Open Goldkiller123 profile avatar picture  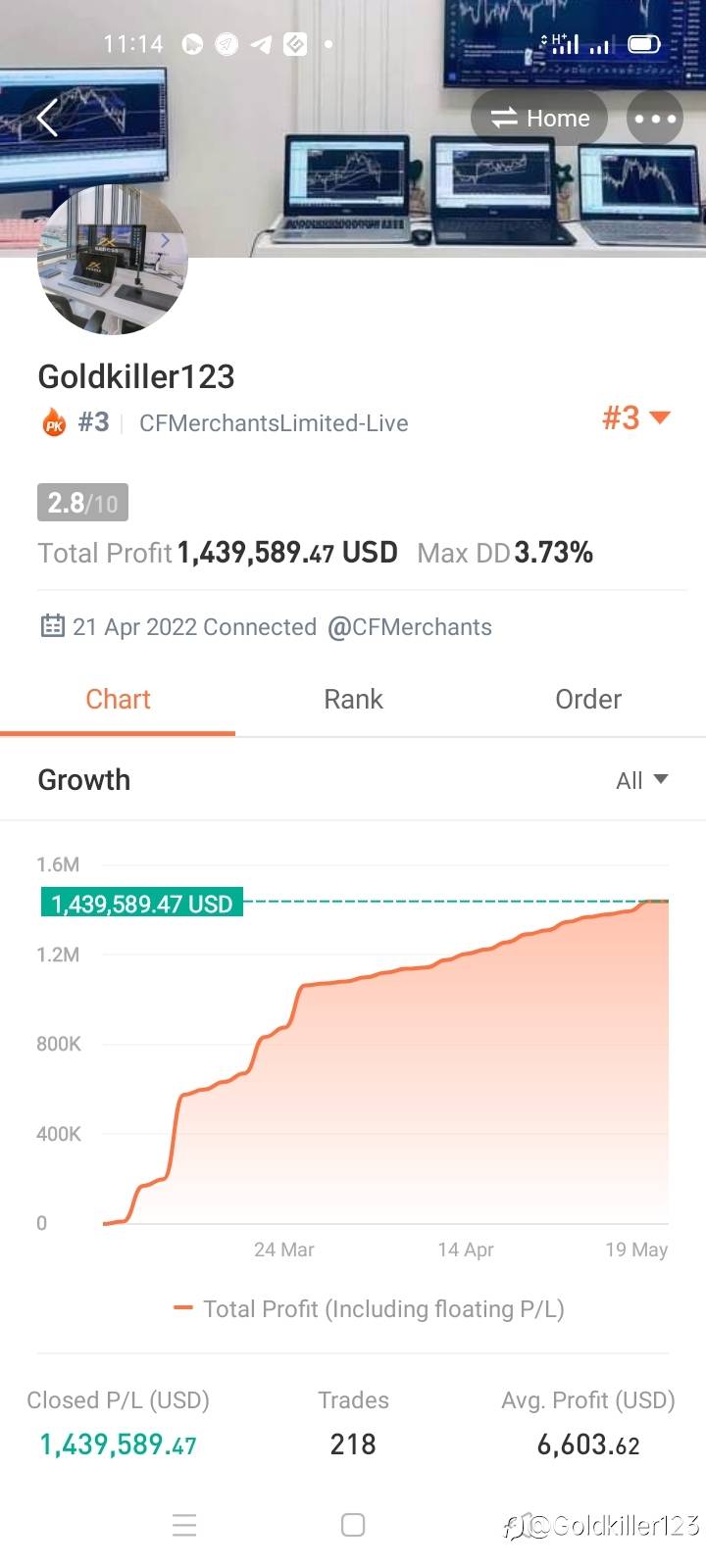[x=112, y=260]
